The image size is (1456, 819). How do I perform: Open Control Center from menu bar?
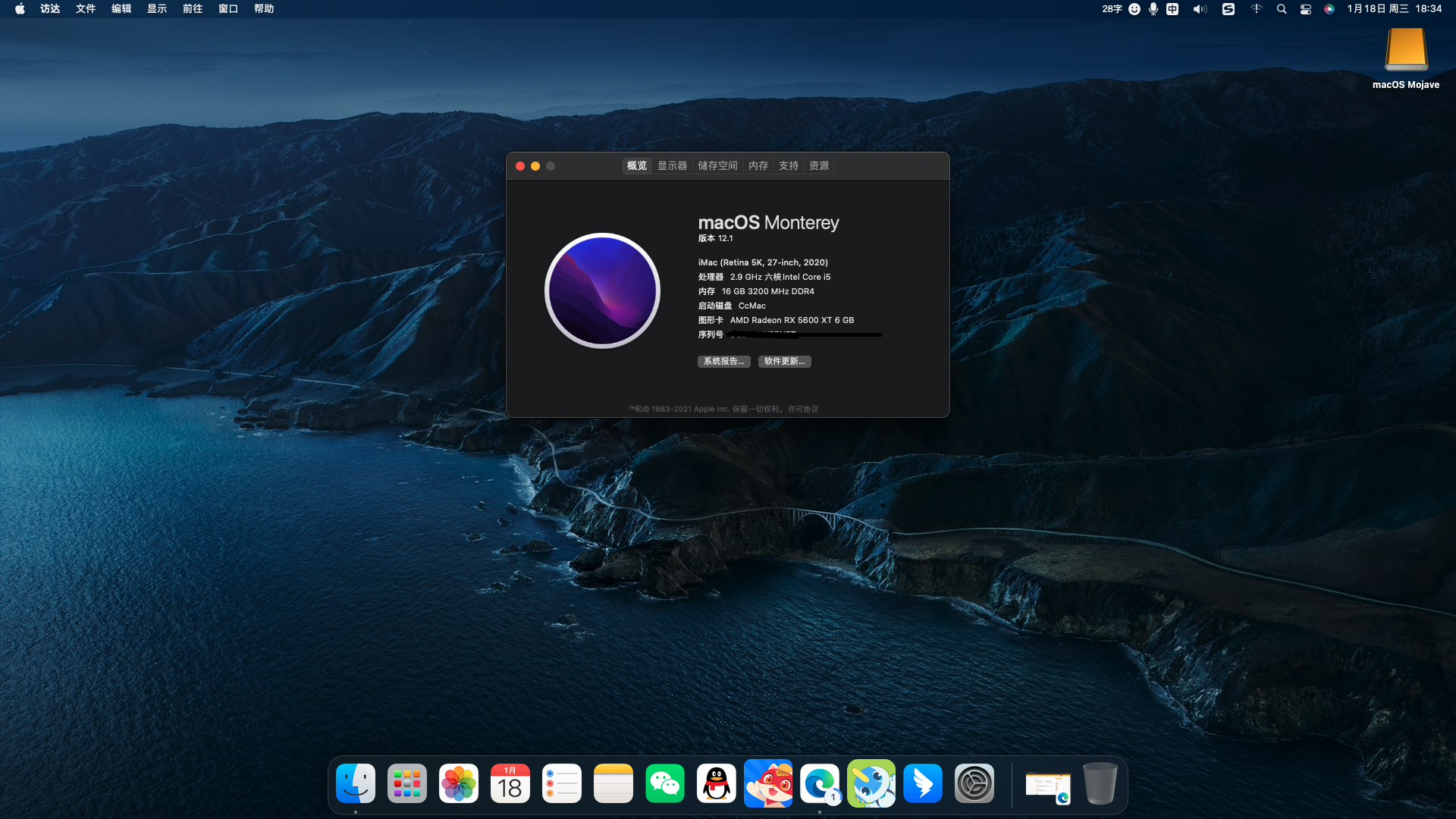1306,9
